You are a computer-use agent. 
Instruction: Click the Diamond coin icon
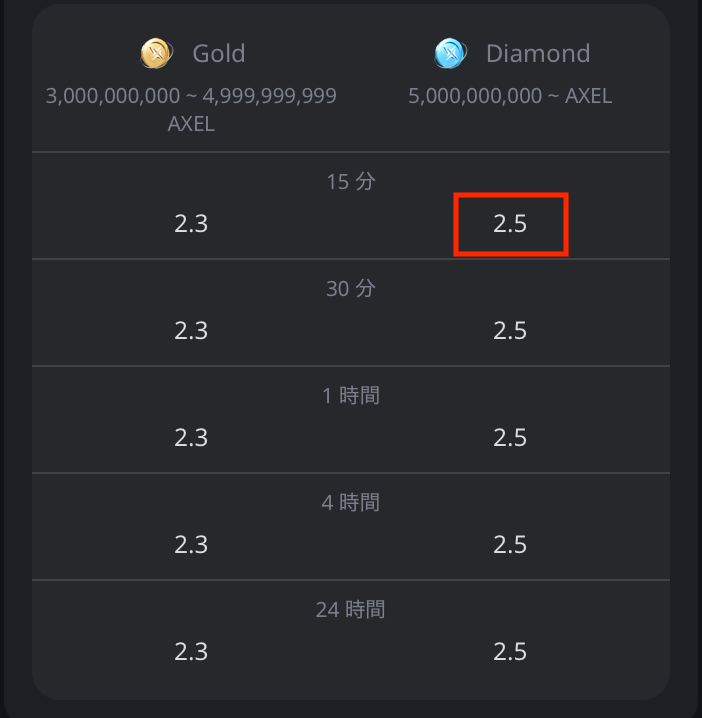point(451,53)
